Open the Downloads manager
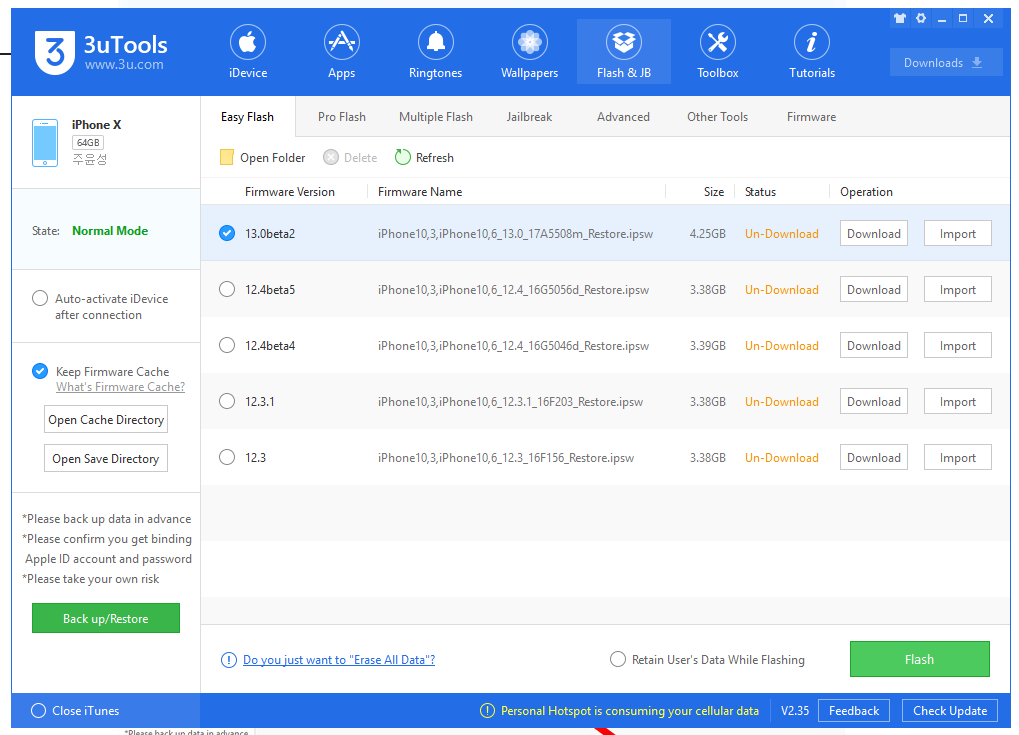Viewport: 1019px width, 735px height. (x=946, y=62)
